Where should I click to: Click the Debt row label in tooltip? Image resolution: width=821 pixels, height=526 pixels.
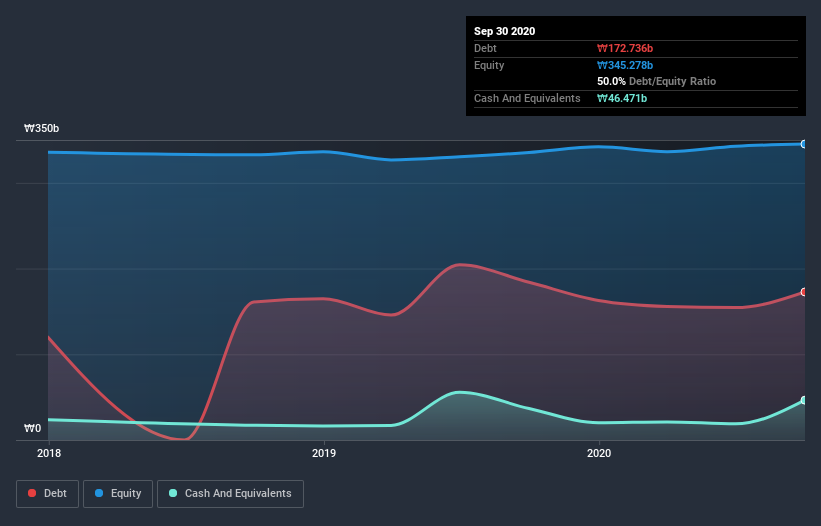[485, 48]
